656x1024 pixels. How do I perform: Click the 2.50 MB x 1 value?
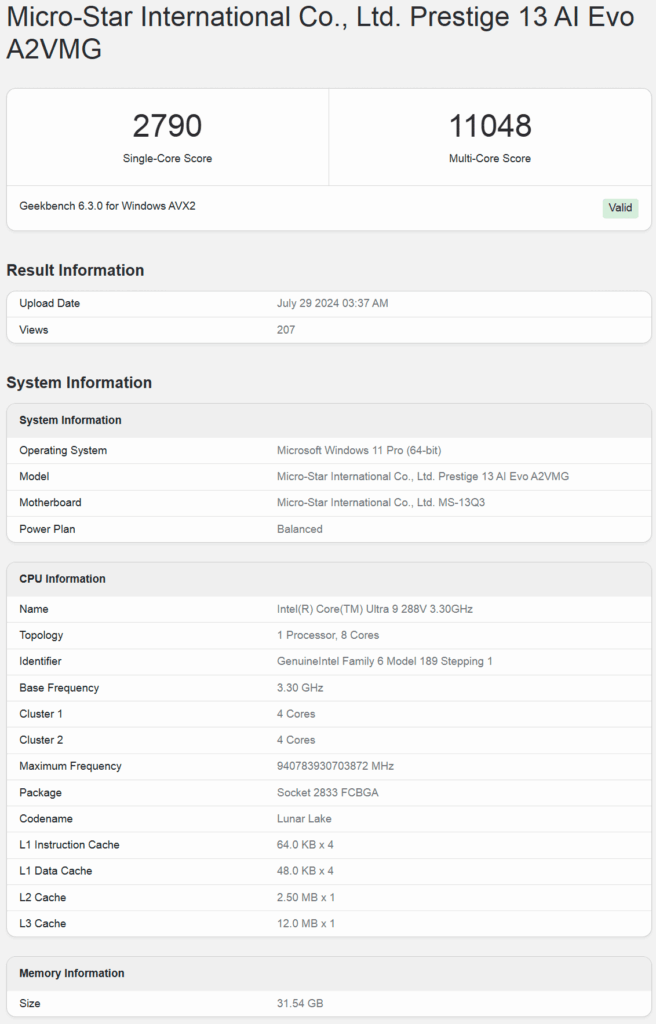[306, 897]
